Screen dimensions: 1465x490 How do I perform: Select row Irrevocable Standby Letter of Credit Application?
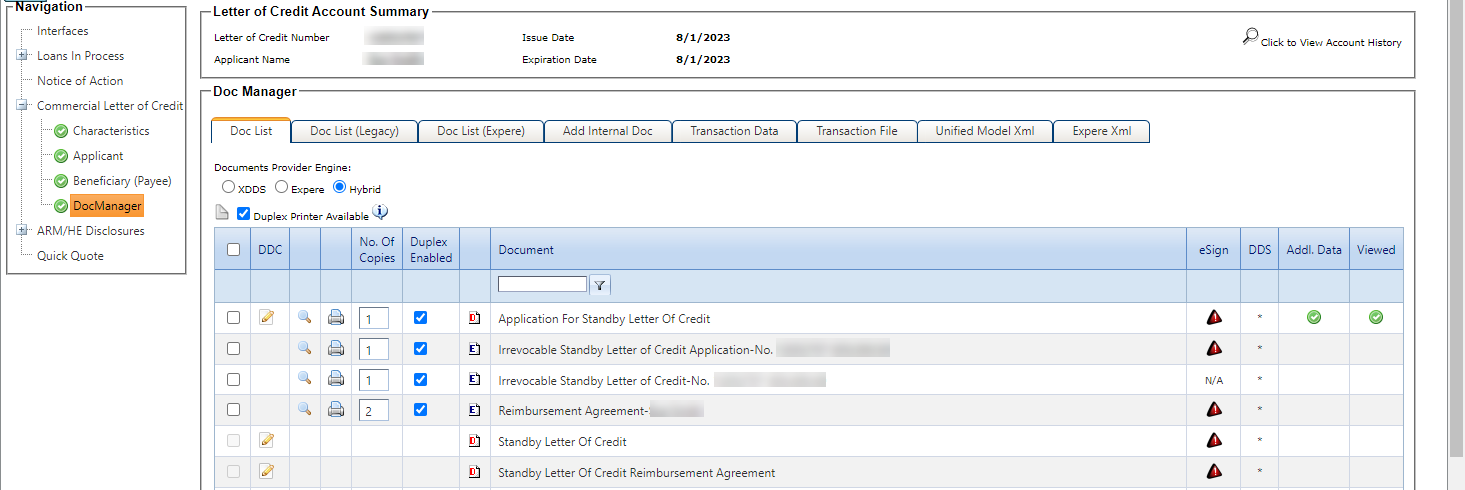233,348
